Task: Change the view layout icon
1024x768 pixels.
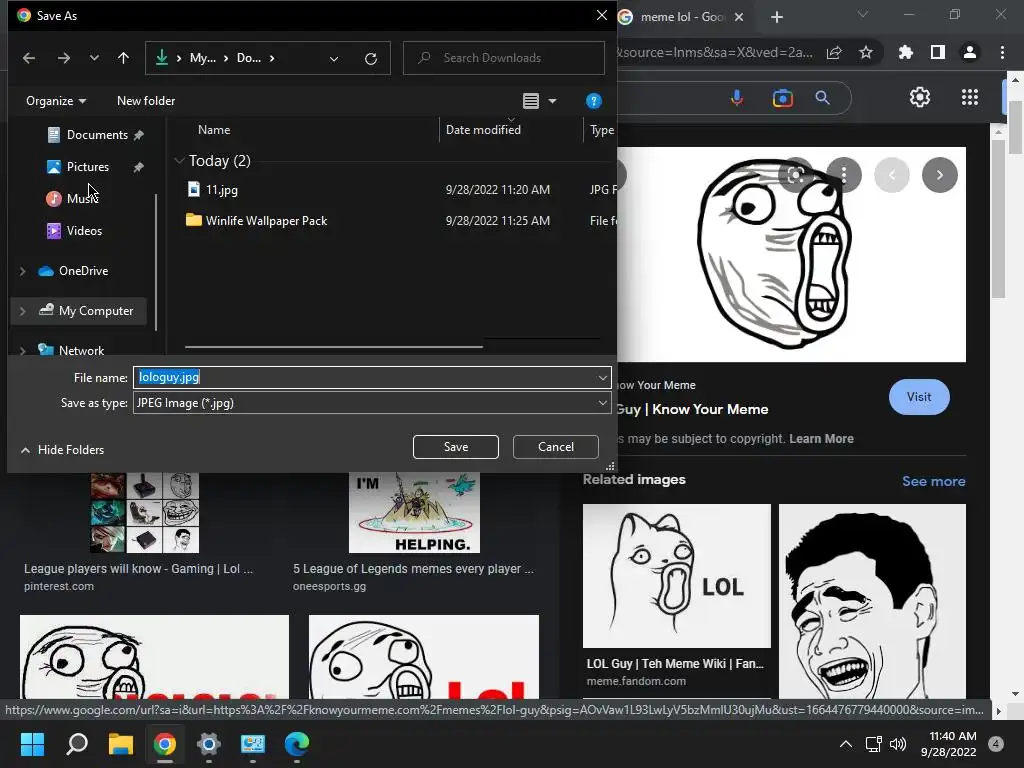Action: tap(531, 101)
